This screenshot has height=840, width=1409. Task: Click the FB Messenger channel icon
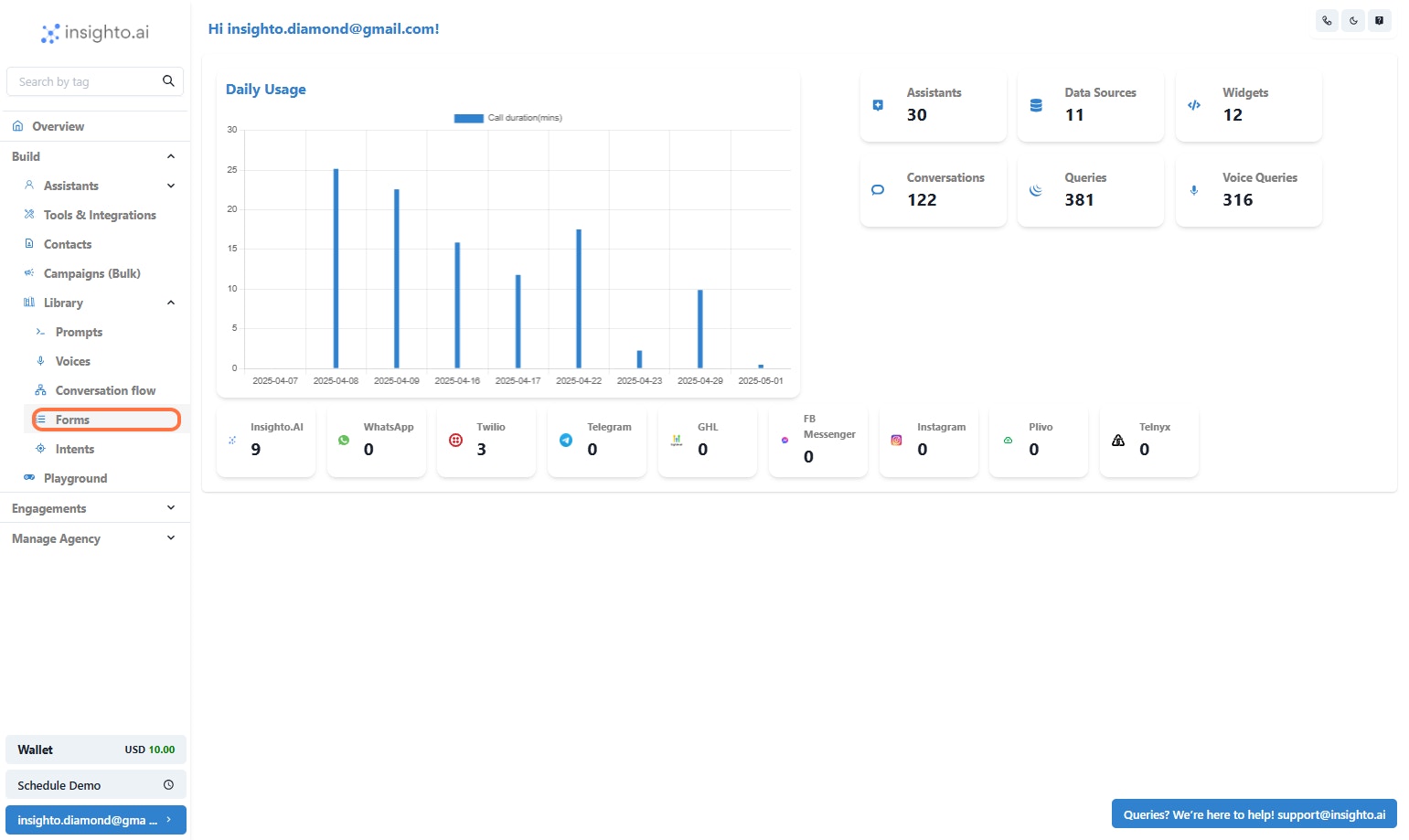[785, 441]
